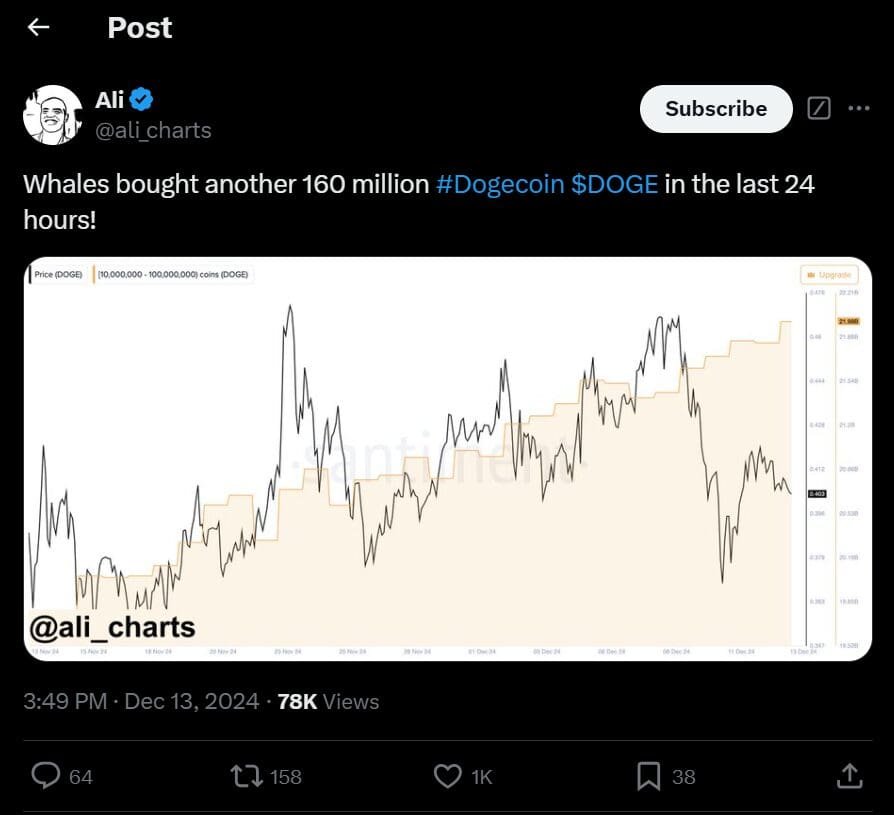Screen dimensions: 894x815
Task: Click the orange Upgrade bar-chart icon on chart
Action: click(x=810, y=274)
